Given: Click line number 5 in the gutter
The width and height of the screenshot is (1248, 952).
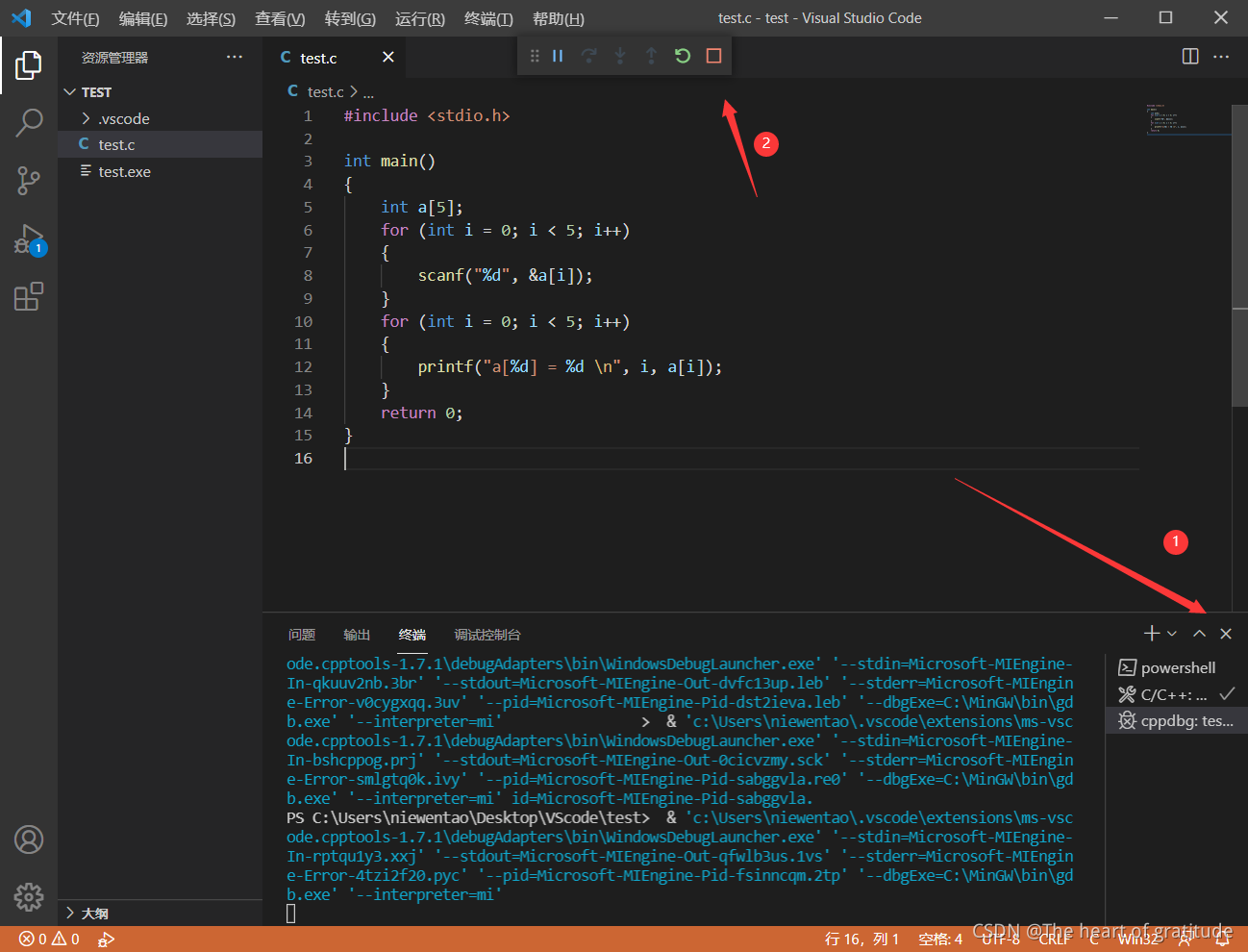Looking at the screenshot, I should pos(308,207).
